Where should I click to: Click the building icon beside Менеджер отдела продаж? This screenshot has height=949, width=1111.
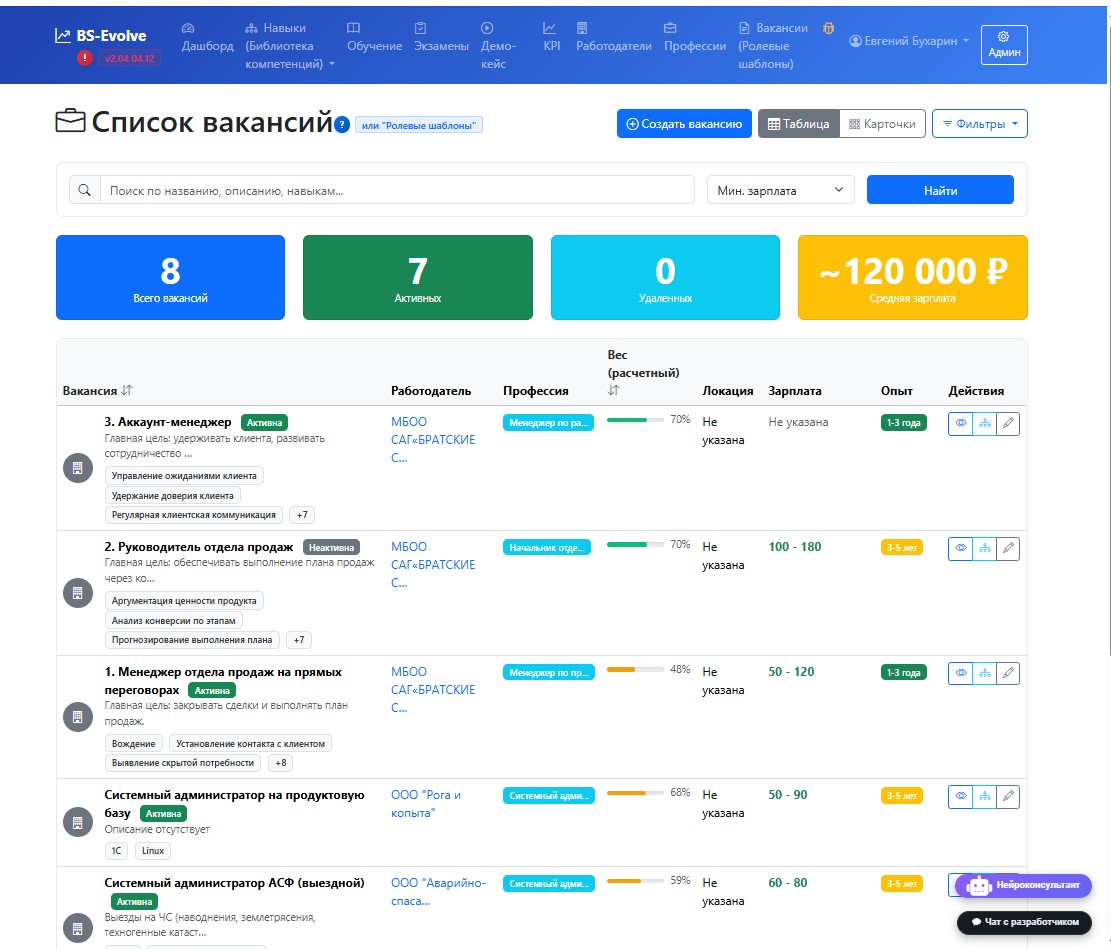pyautogui.click(x=78, y=717)
